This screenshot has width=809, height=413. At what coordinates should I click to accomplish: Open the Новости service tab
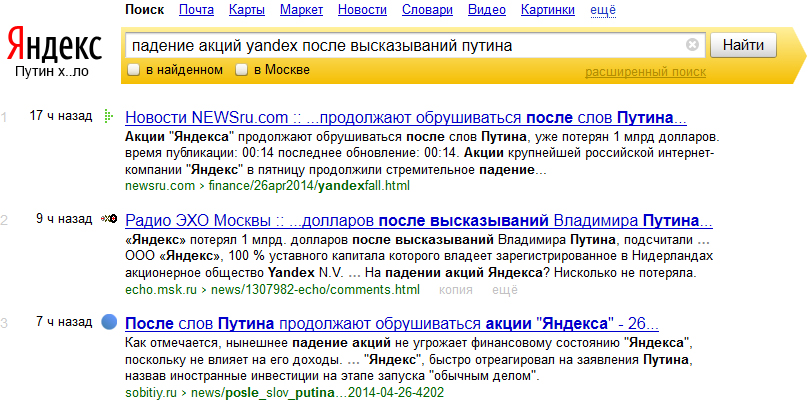pos(362,10)
